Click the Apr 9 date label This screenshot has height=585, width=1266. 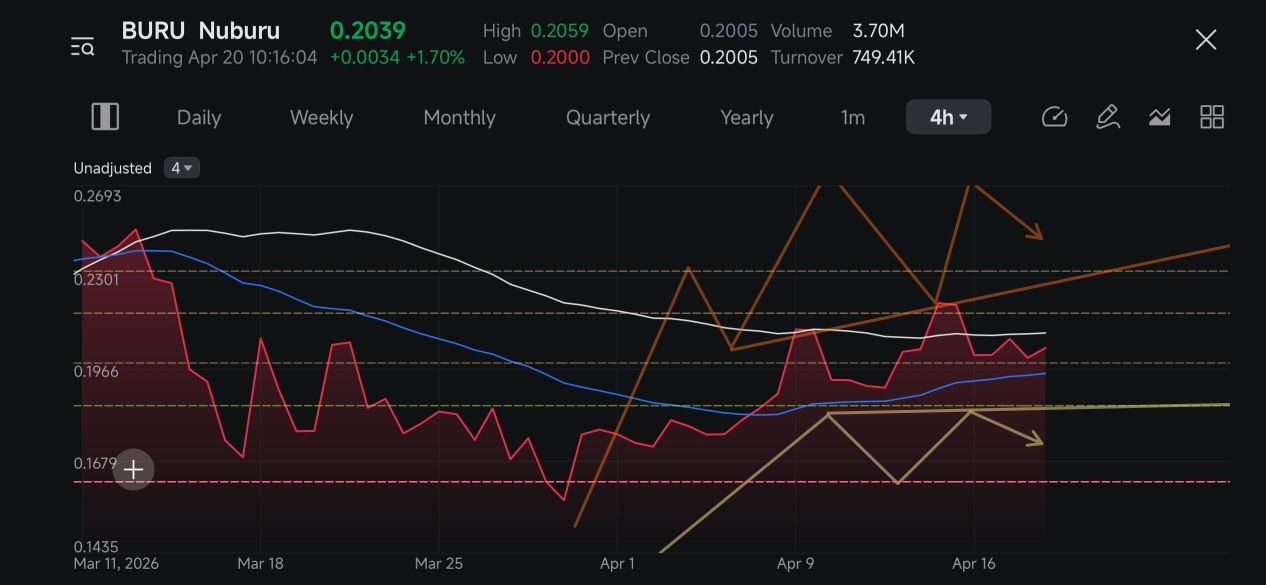795,564
